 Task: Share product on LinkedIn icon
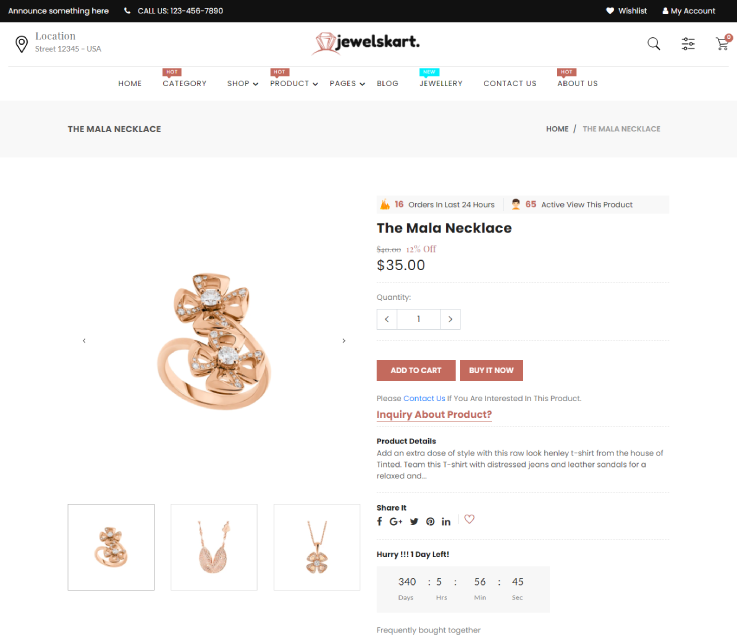click(446, 521)
